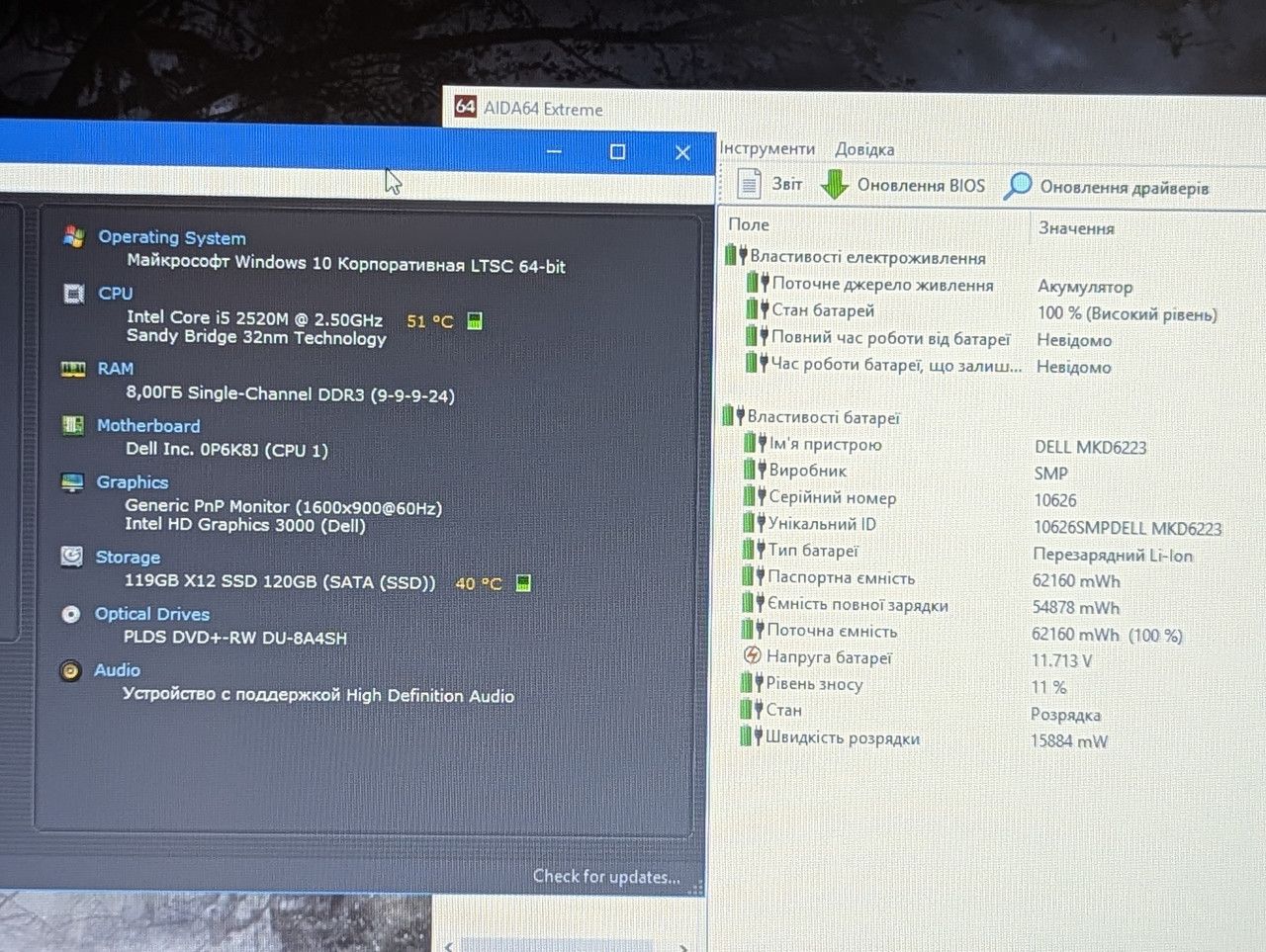Viewport: 1266px width, 952px height.
Task: Click the Check for updates... link
Action: 606,876
